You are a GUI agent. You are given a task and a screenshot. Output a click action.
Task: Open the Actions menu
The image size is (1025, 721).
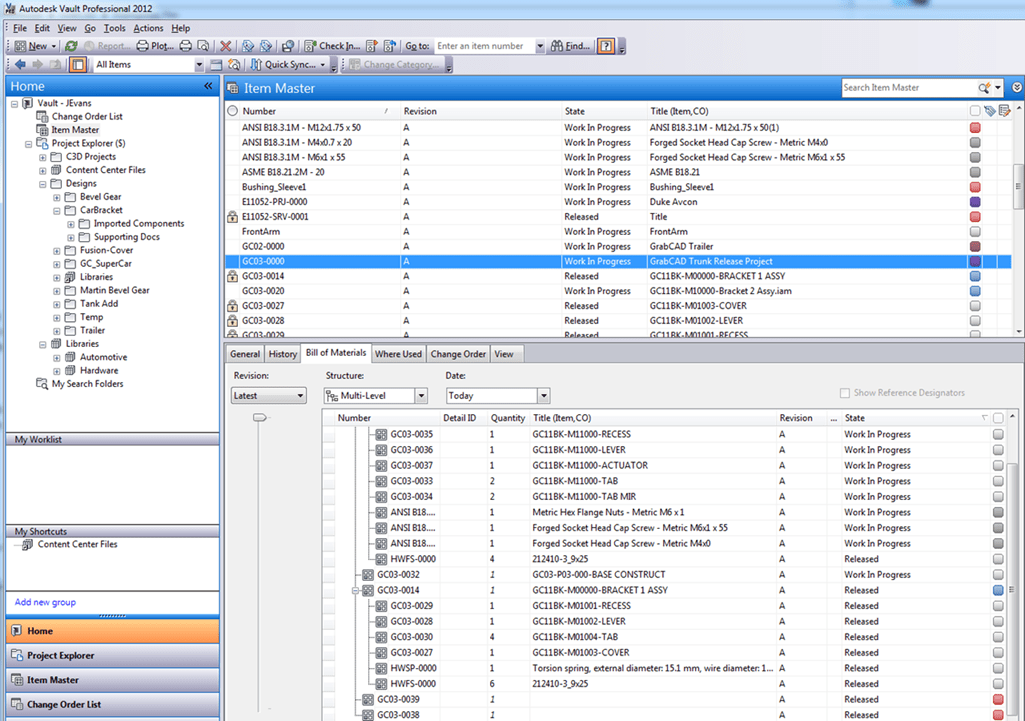point(148,28)
